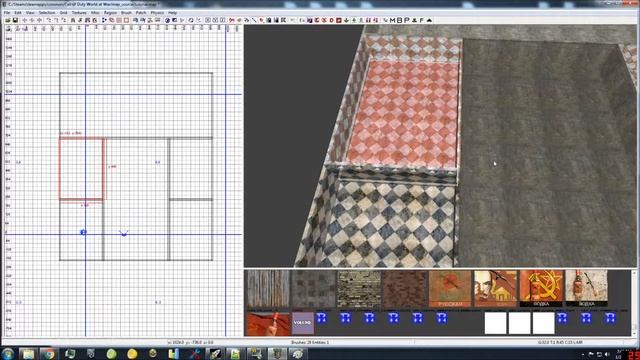Select the red flag with hand texture

coord(268,324)
